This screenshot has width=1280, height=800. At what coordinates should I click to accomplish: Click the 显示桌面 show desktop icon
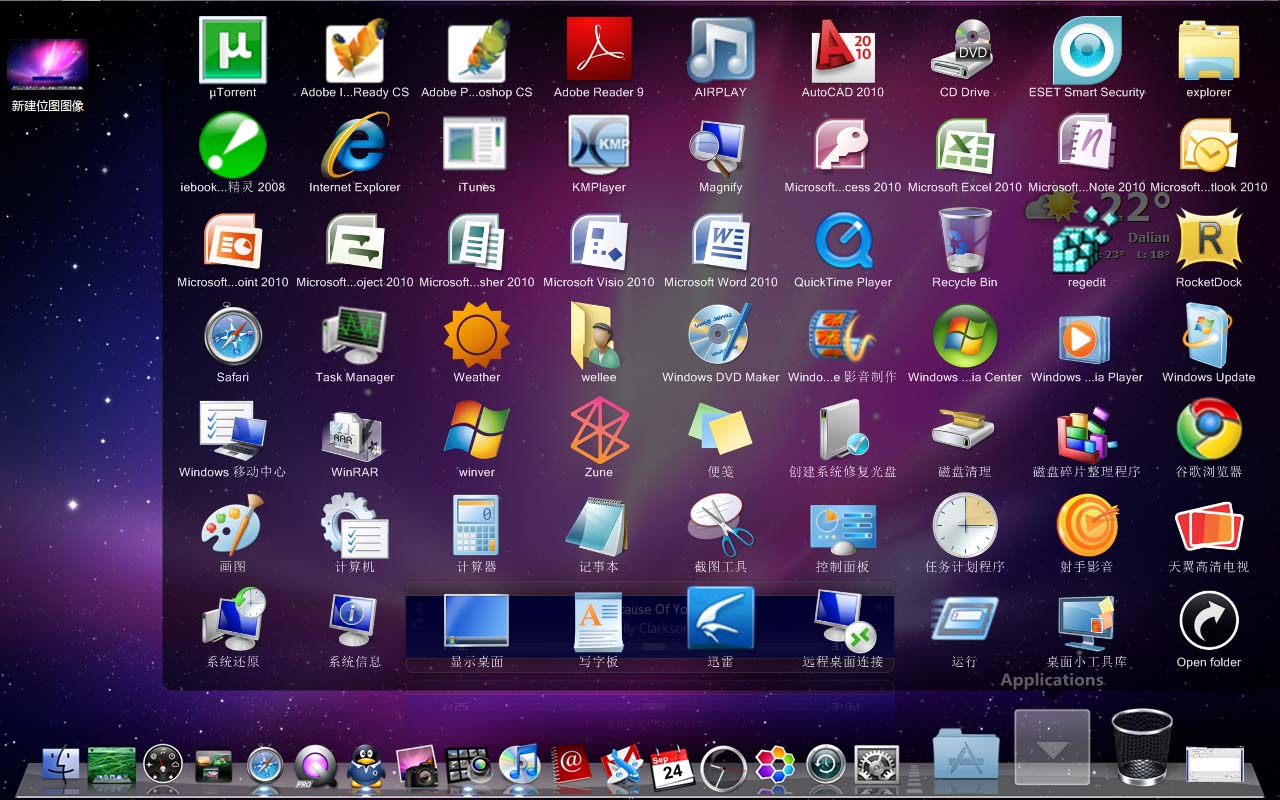tap(477, 620)
